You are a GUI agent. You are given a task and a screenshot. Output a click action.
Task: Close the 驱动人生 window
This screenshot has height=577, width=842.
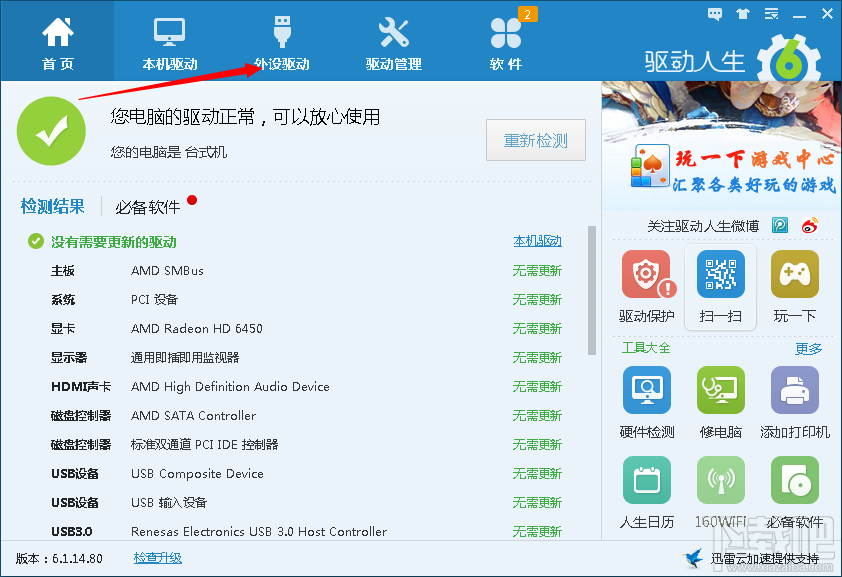pyautogui.click(x=828, y=14)
